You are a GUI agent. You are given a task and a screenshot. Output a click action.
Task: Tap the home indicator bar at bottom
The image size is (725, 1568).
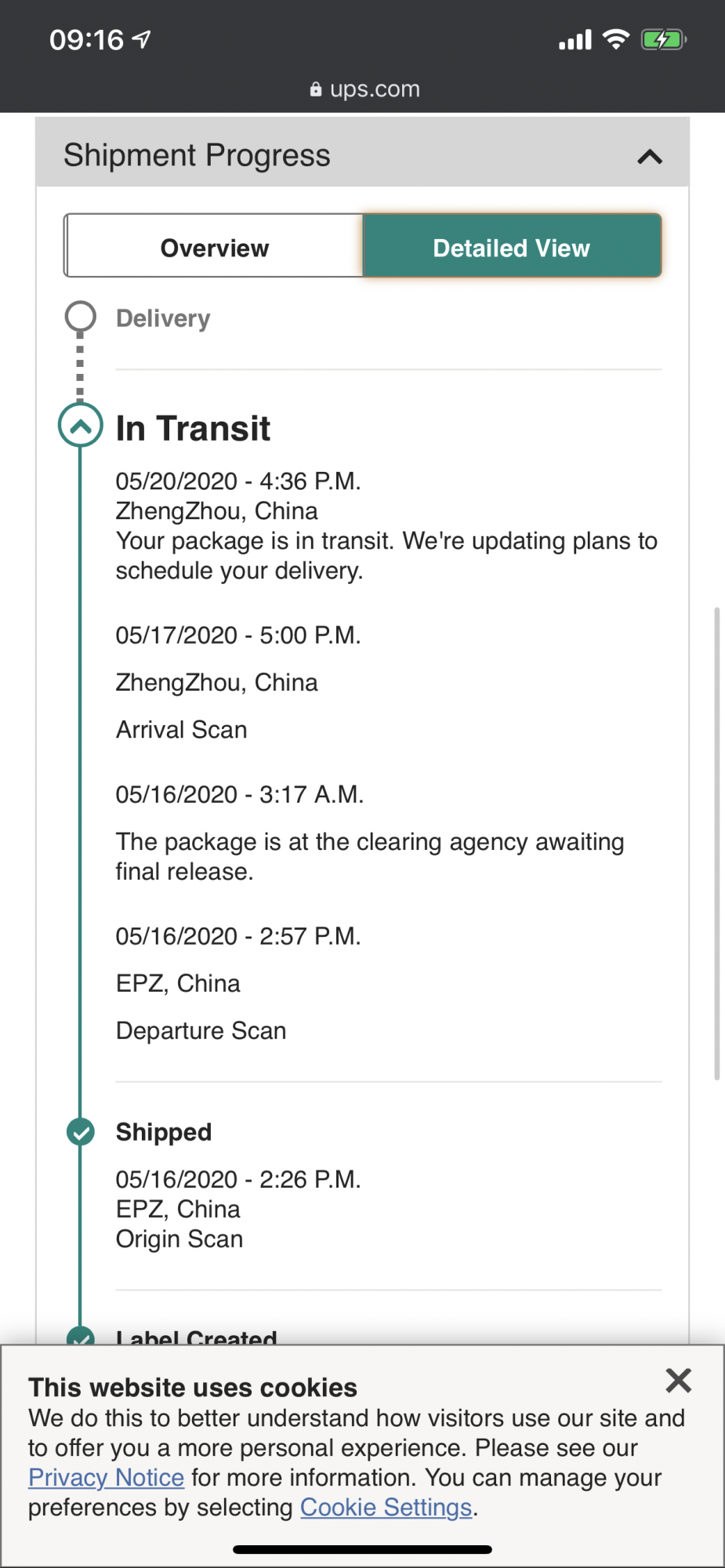362,1549
